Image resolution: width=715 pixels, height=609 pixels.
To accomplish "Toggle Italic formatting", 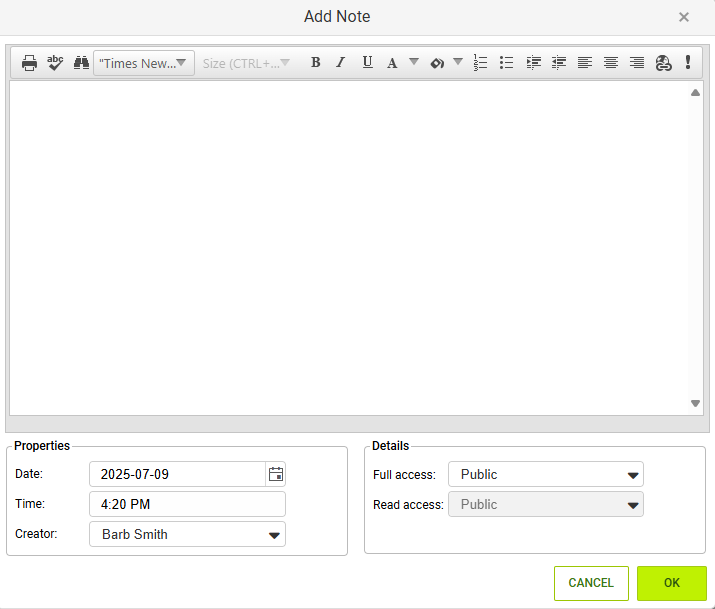I will (x=341, y=62).
